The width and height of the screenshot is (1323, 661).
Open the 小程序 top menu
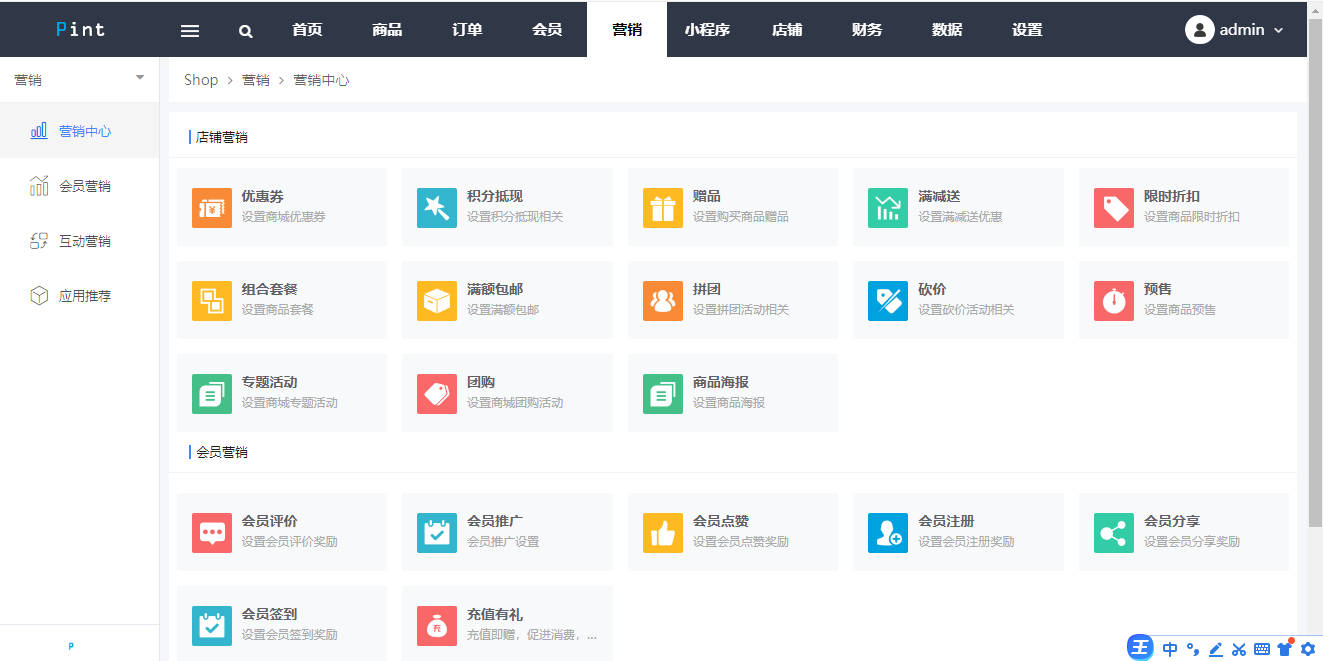pos(707,29)
